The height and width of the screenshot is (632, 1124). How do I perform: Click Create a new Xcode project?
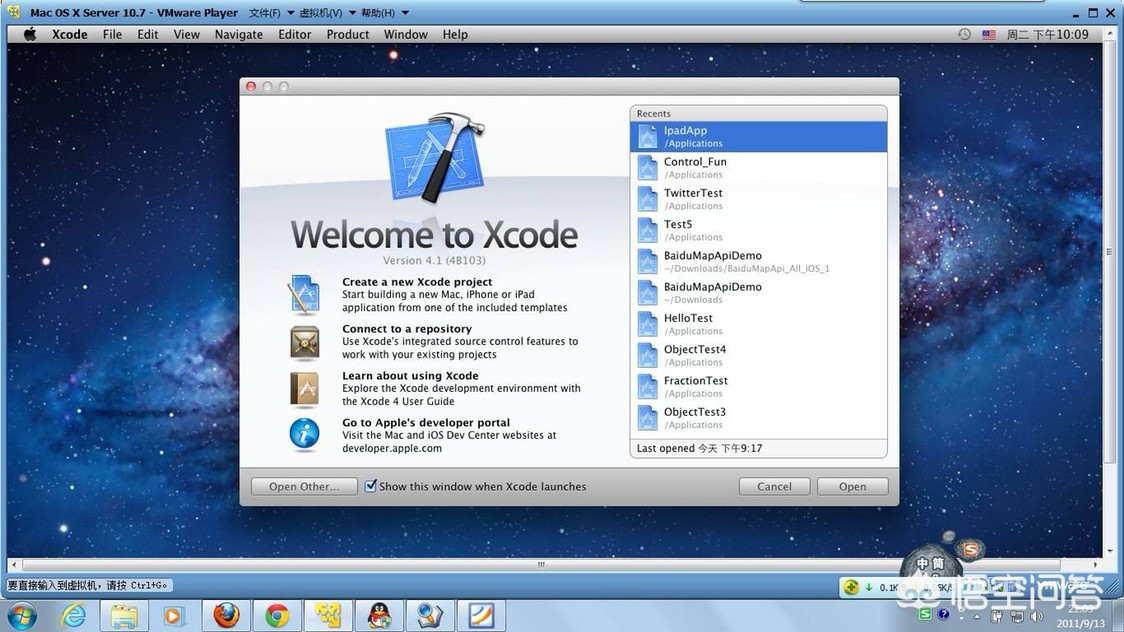click(416, 282)
